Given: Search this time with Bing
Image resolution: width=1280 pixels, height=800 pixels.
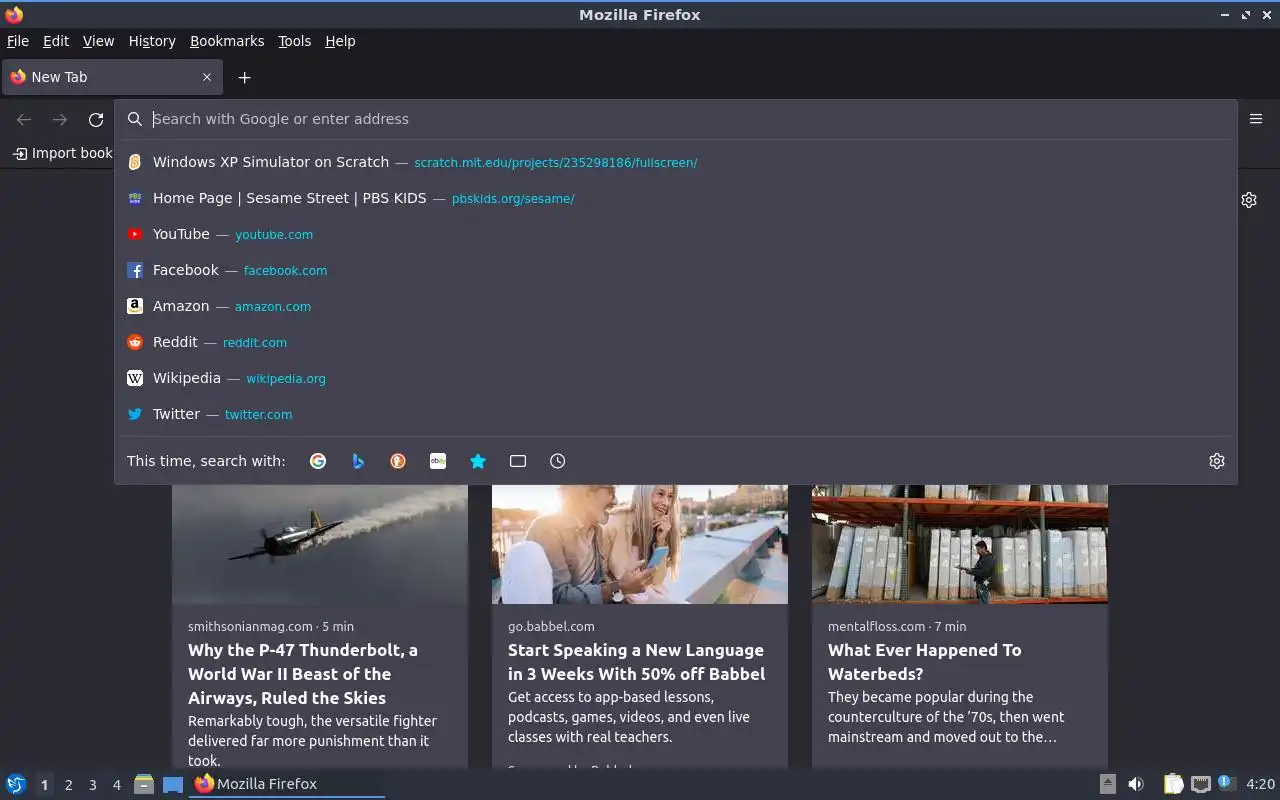Looking at the screenshot, I should tap(358, 461).
